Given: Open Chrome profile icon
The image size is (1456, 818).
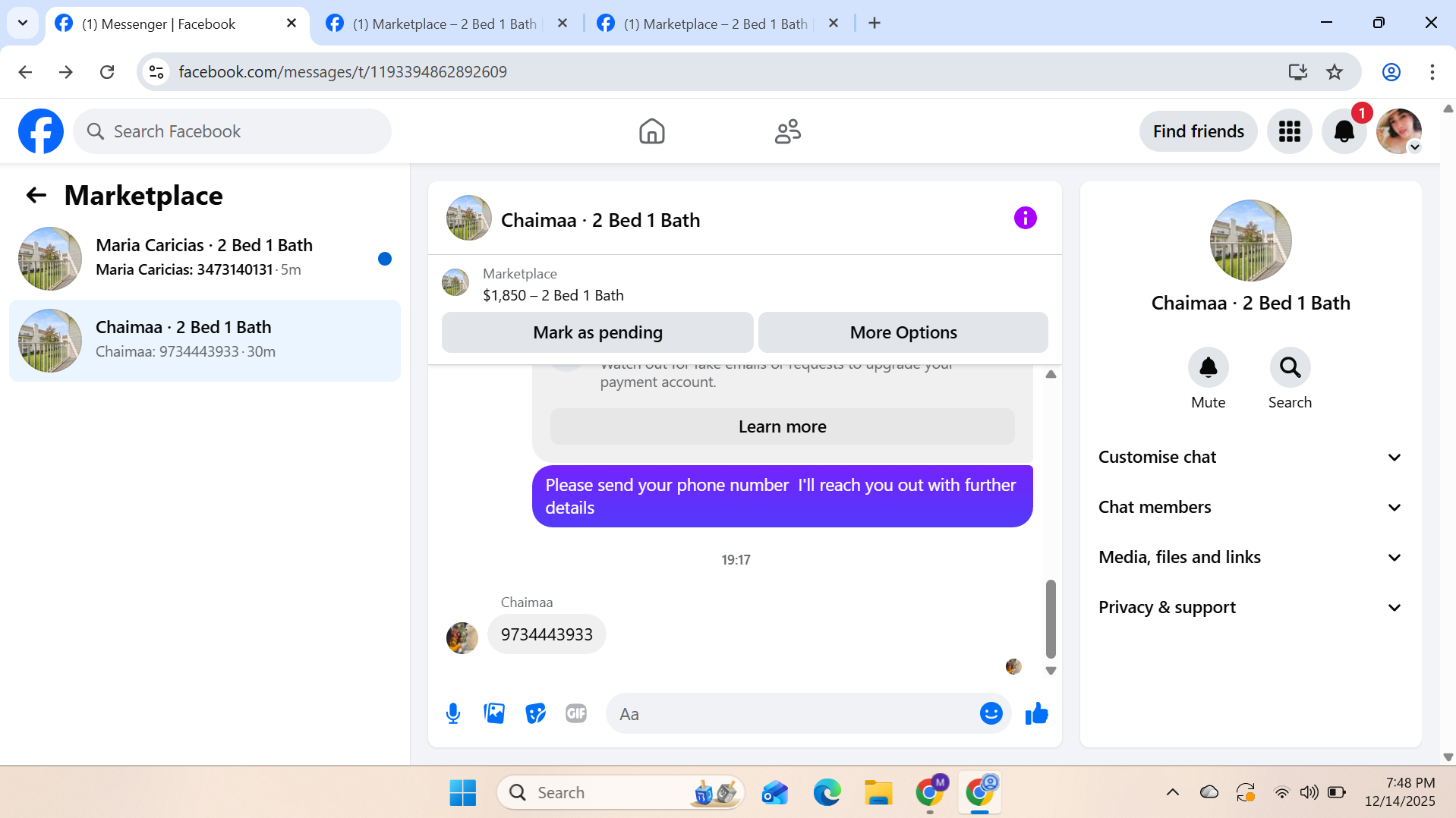Looking at the screenshot, I should point(1391,72).
